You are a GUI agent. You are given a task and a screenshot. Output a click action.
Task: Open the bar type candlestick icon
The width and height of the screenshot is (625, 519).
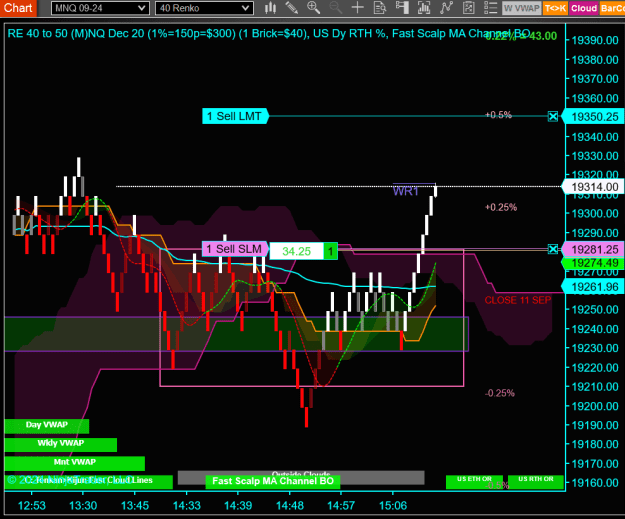tap(270, 8)
